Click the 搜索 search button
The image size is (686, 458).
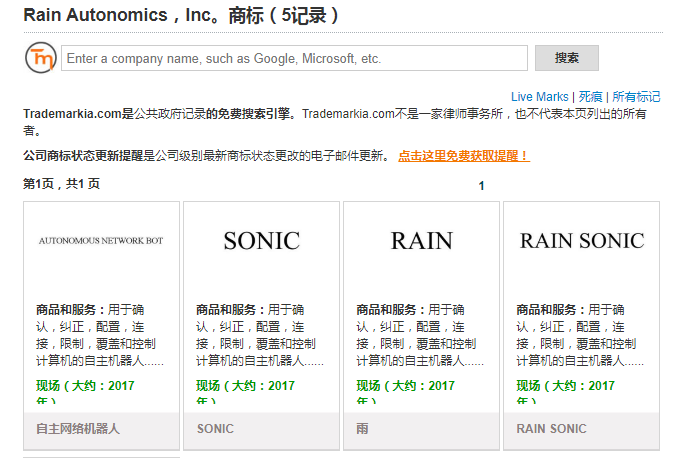click(x=567, y=58)
